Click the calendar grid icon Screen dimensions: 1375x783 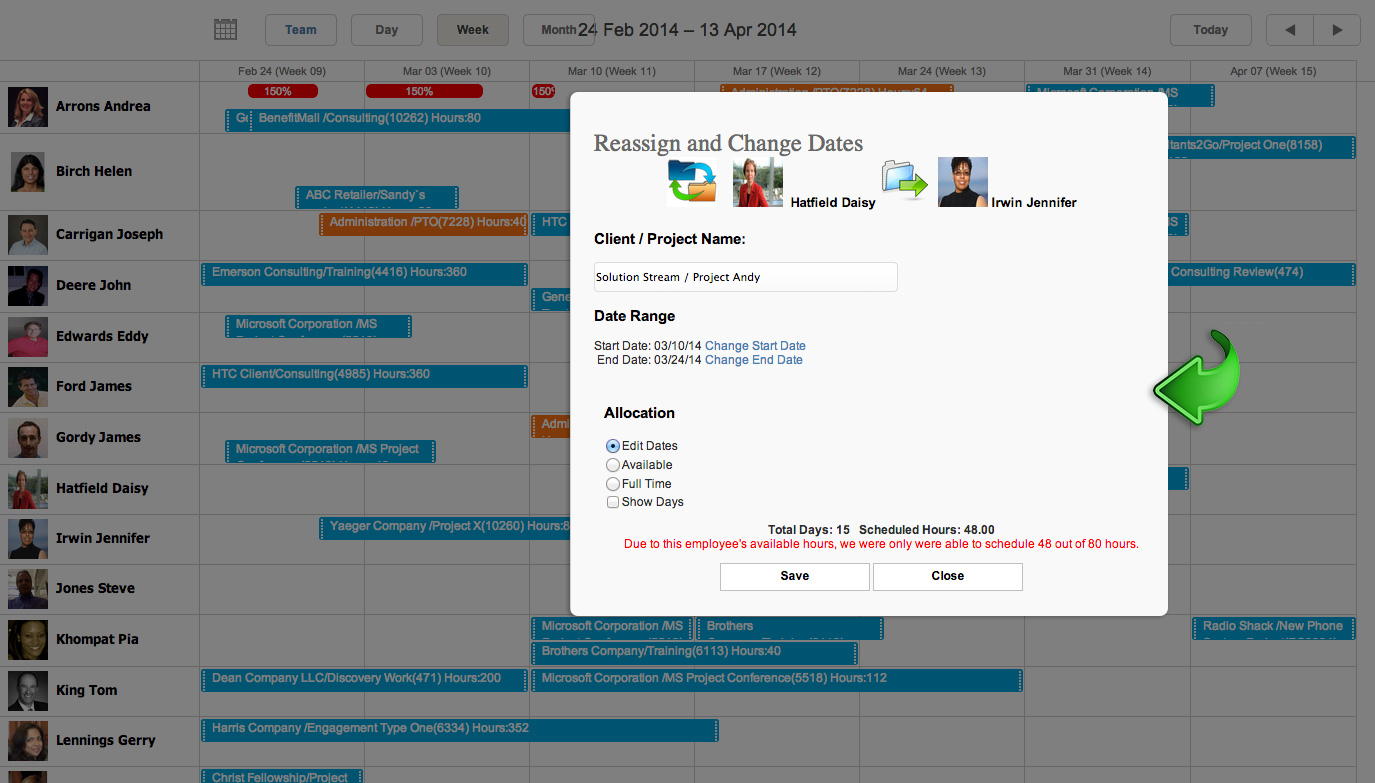click(x=226, y=30)
